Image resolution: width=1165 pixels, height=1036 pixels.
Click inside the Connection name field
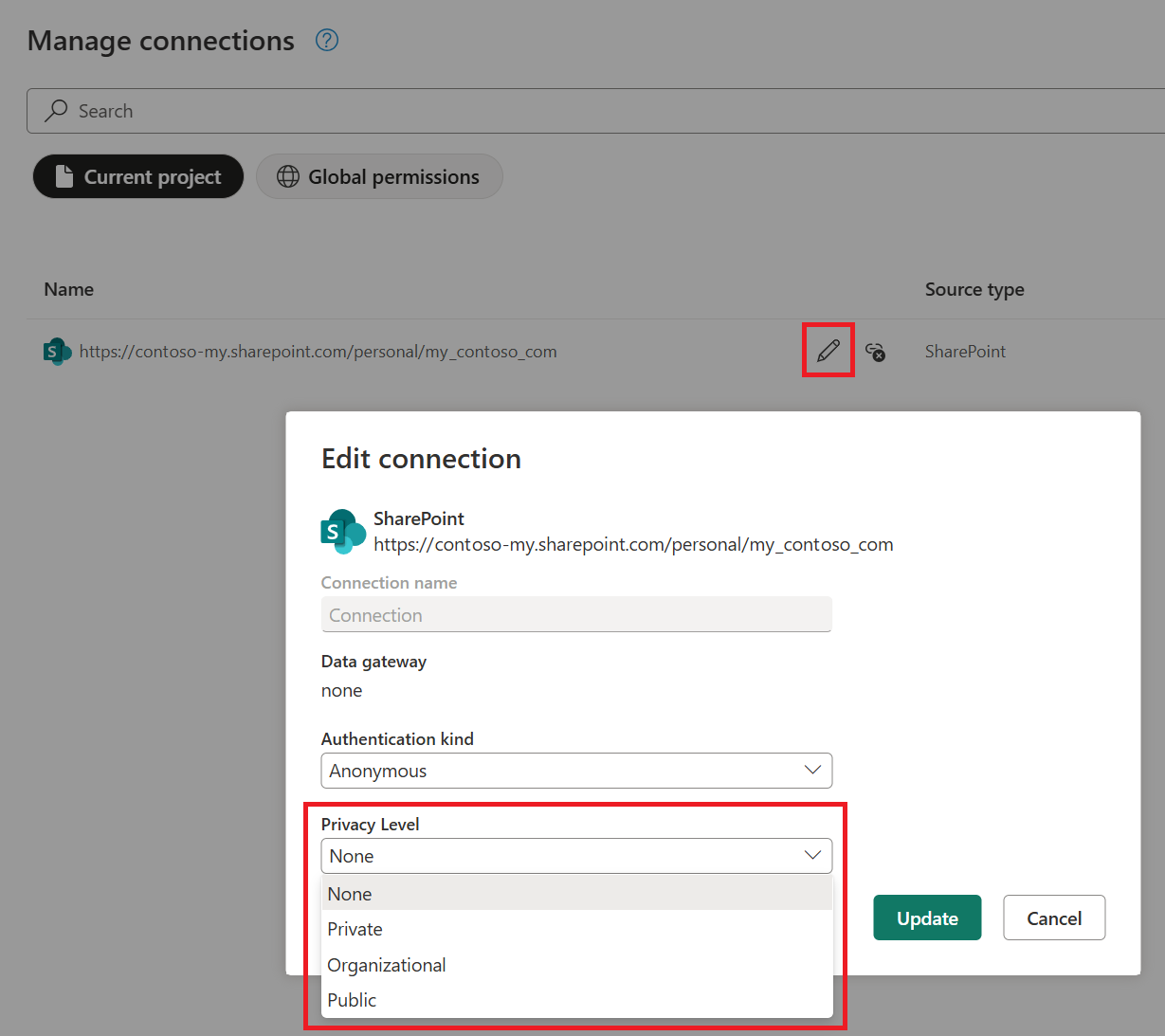tap(576, 614)
